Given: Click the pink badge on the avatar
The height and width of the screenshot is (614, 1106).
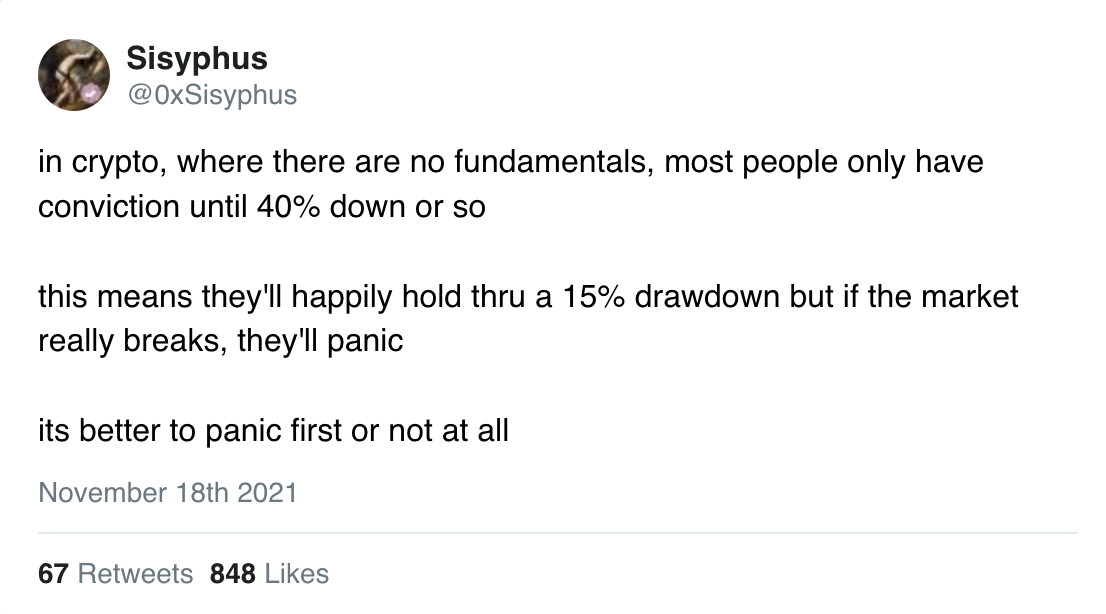Looking at the screenshot, I should click(91, 92).
